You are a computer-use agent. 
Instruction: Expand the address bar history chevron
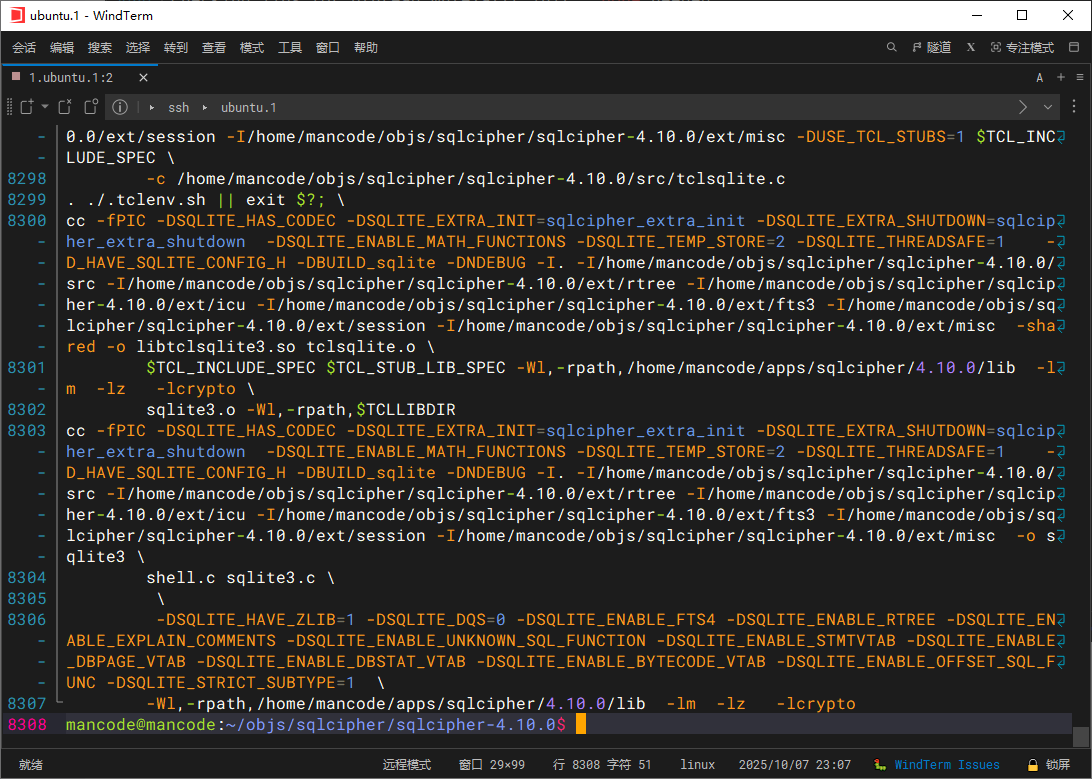point(1048,107)
